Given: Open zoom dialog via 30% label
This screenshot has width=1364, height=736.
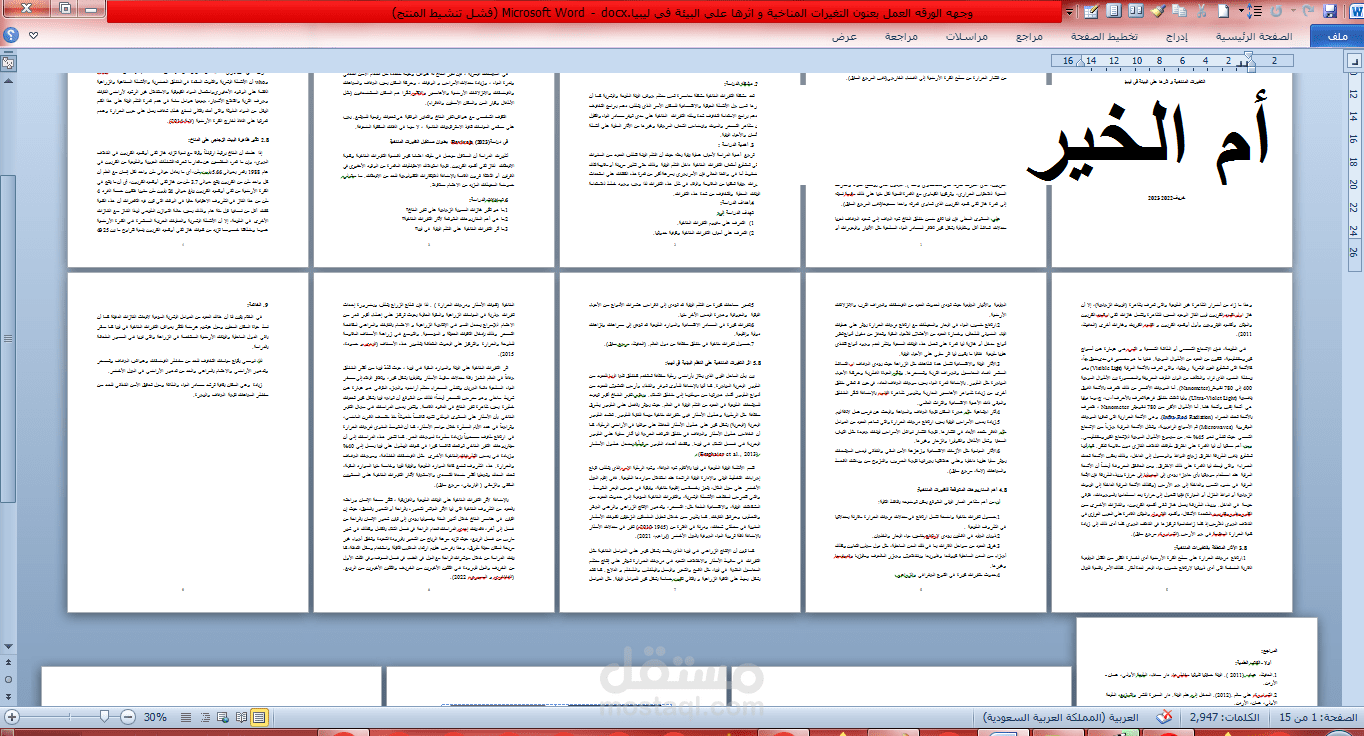Looking at the screenshot, I should coord(155,717).
